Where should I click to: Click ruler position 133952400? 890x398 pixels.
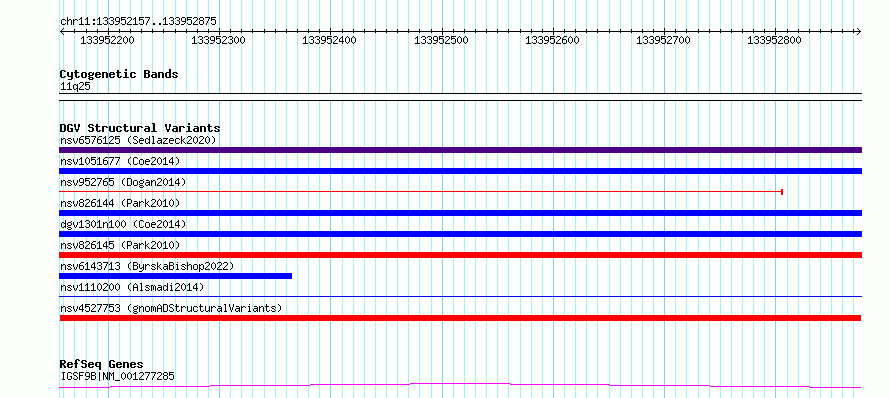[330, 40]
